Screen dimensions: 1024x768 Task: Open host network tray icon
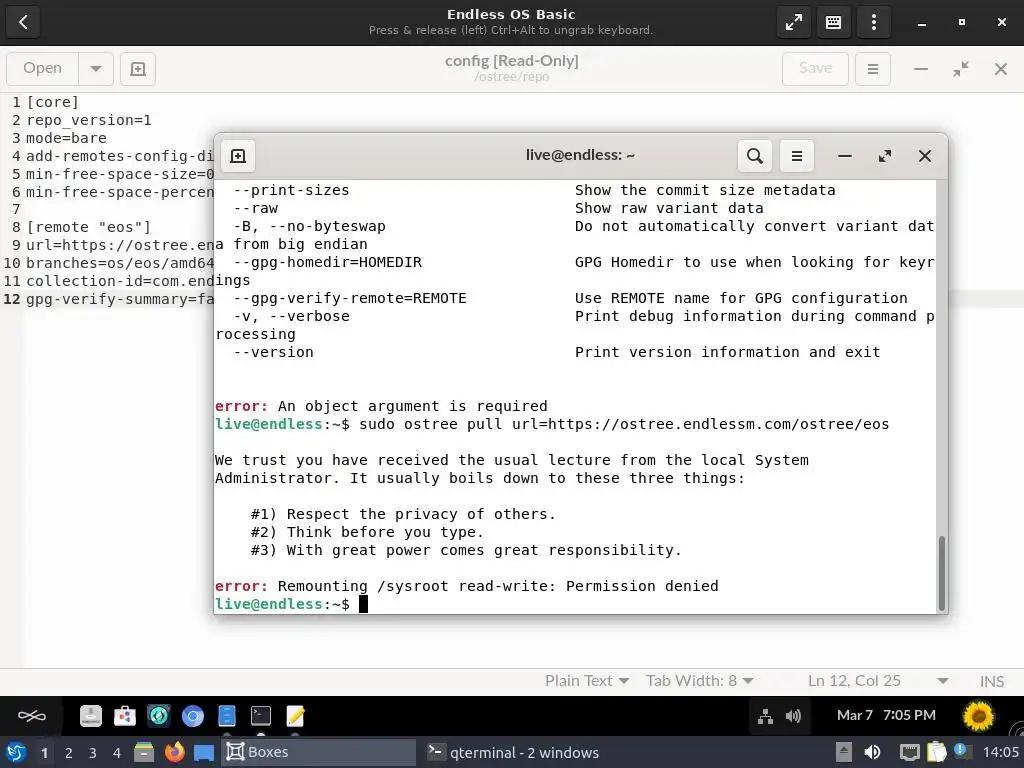pyautogui.click(x=909, y=752)
